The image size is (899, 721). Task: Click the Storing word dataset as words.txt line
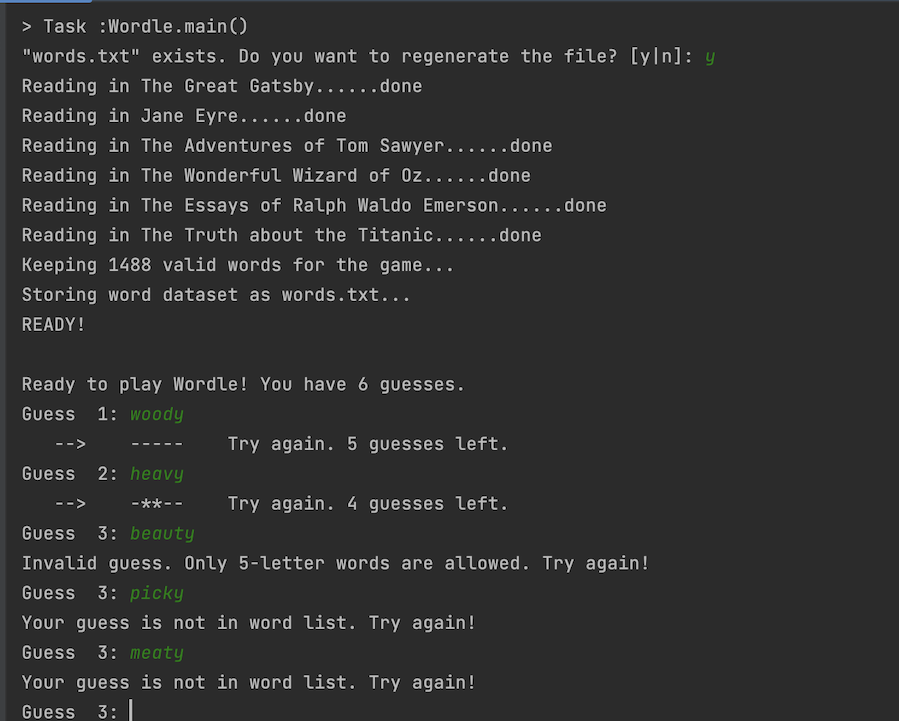pos(216,295)
